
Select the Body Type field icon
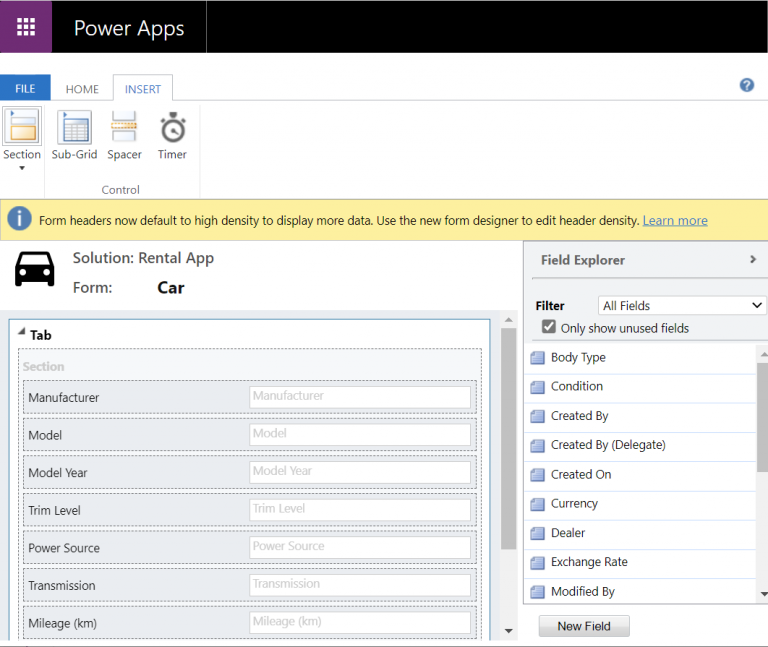[x=537, y=358]
